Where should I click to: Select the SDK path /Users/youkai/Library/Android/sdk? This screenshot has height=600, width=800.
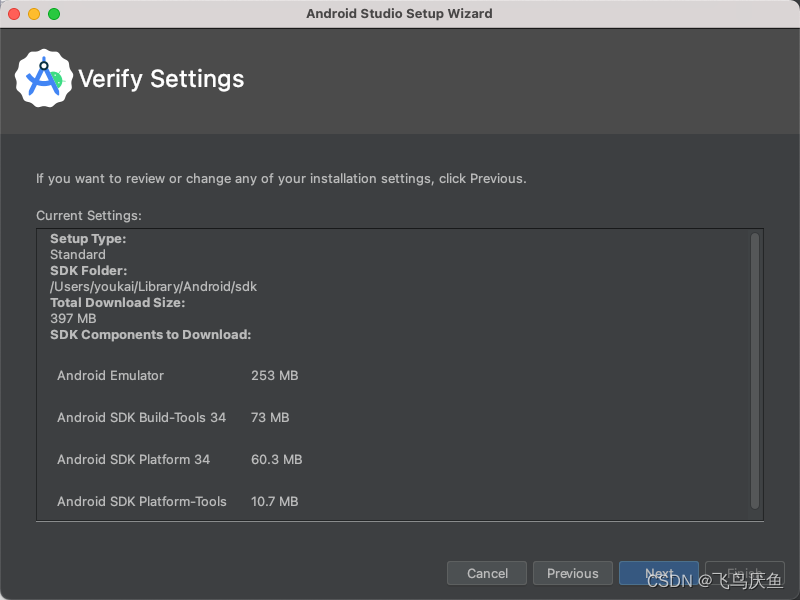click(x=154, y=287)
